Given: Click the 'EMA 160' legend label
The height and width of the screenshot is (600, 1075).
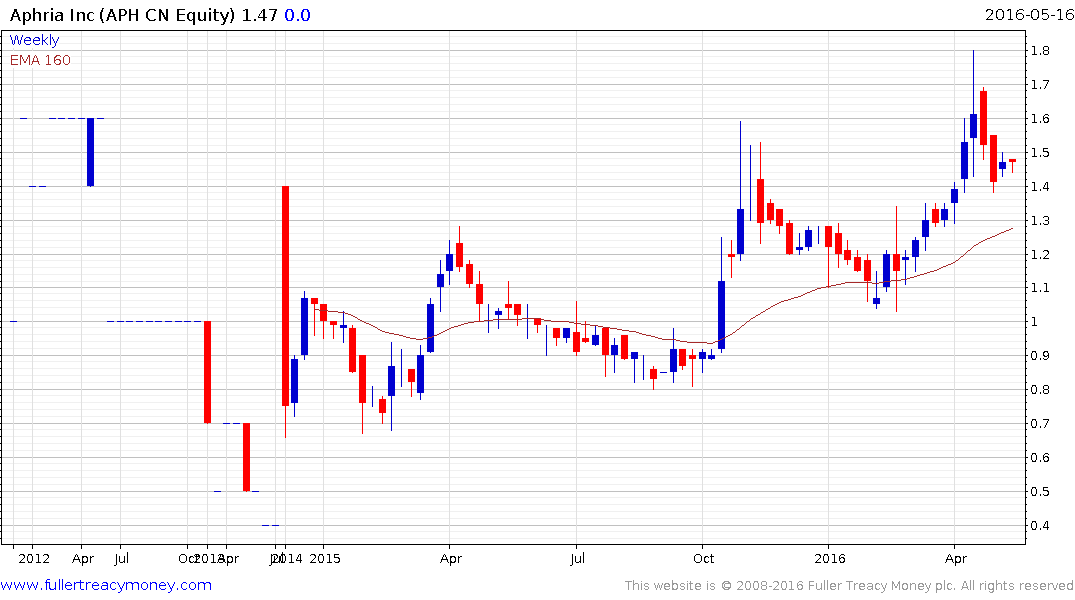Looking at the screenshot, I should tap(40, 60).
